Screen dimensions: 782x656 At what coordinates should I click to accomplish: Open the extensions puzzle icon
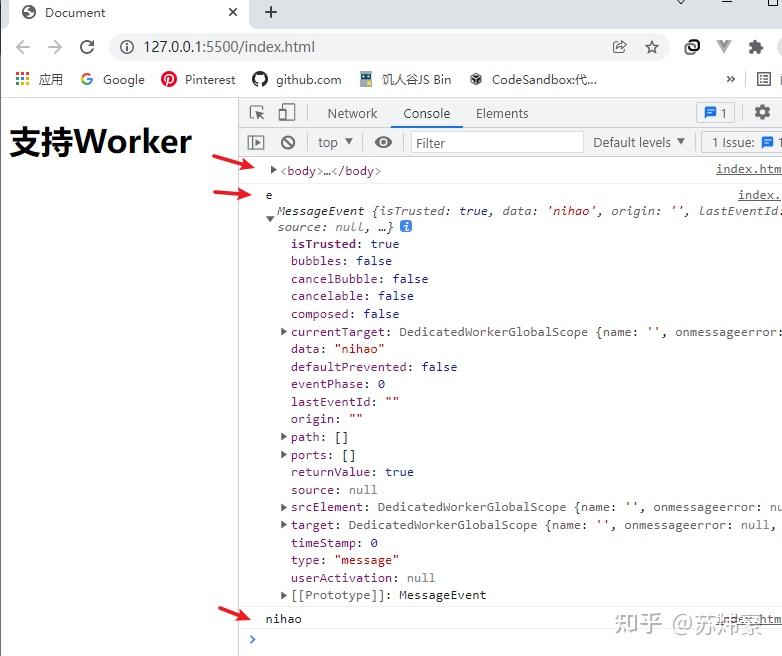coord(756,47)
